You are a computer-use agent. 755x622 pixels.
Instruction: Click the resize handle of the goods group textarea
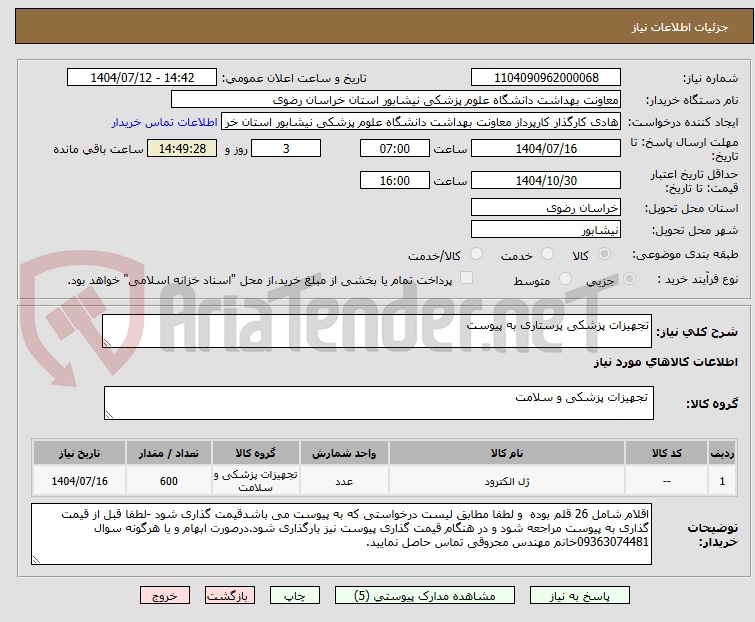[109, 415]
